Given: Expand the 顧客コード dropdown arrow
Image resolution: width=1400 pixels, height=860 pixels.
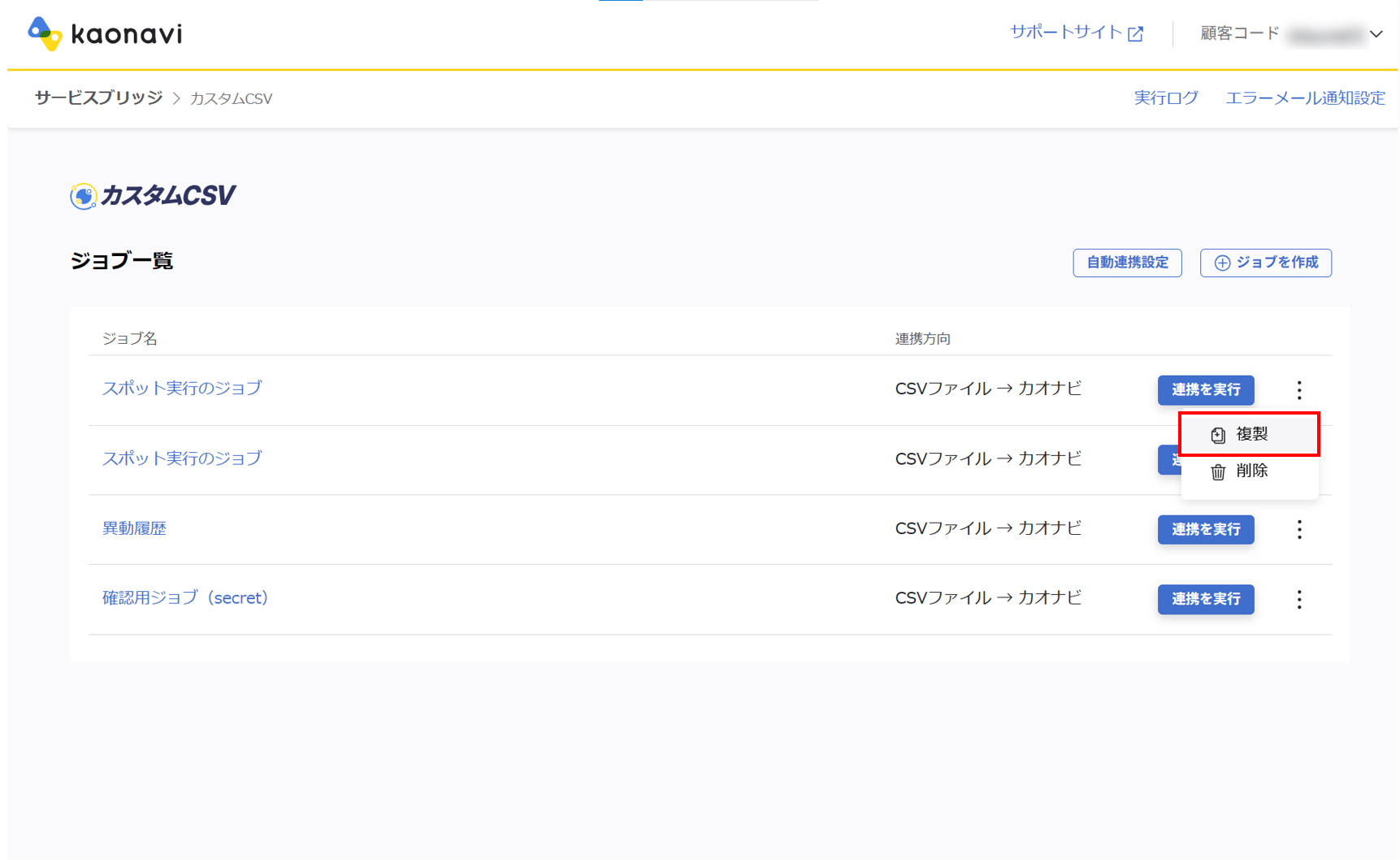Looking at the screenshot, I should (1376, 34).
